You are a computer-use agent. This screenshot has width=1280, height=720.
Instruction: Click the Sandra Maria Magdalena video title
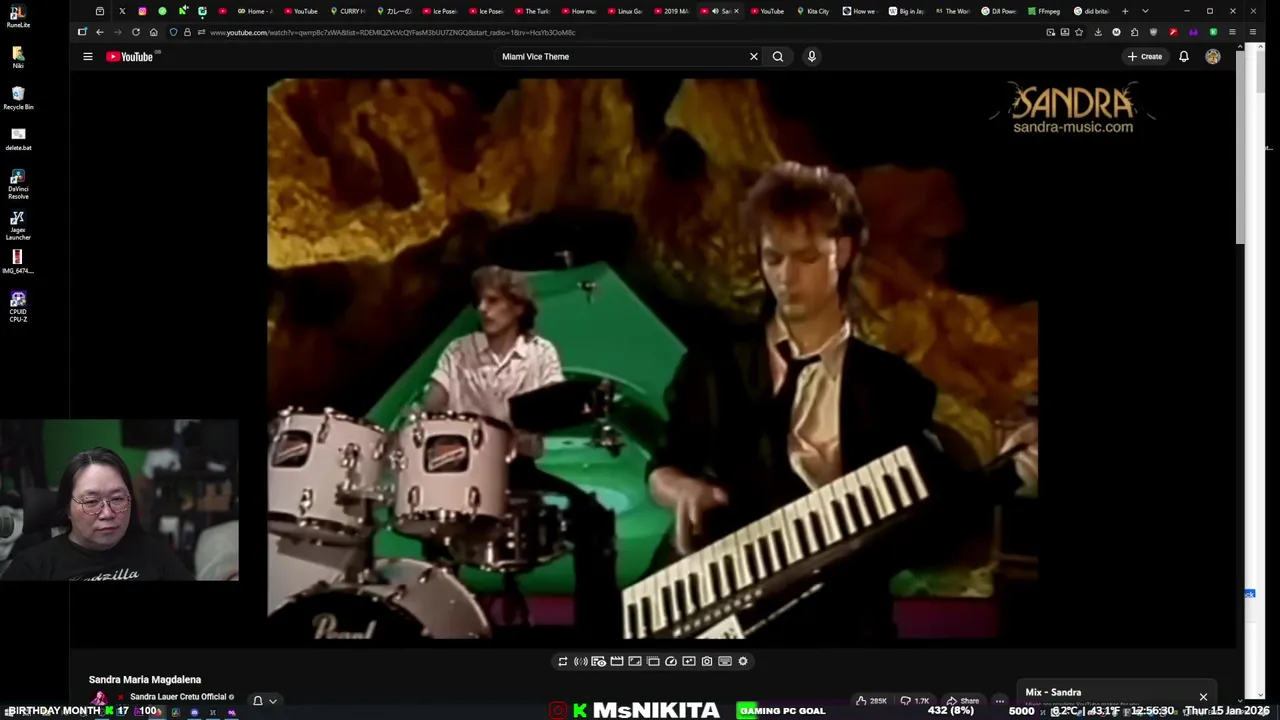(145, 680)
